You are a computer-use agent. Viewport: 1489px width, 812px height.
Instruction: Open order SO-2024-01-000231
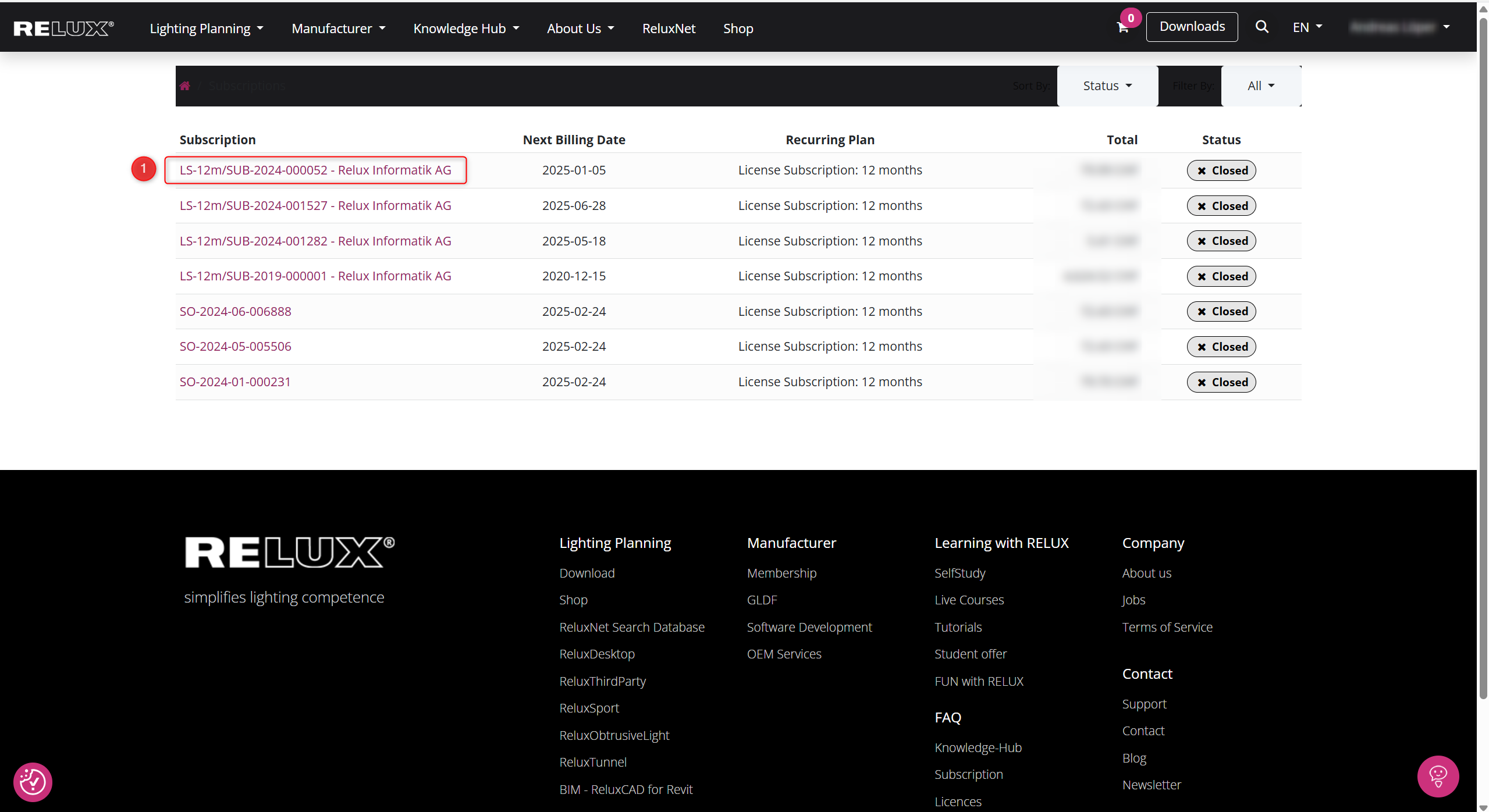pyautogui.click(x=235, y=382)
